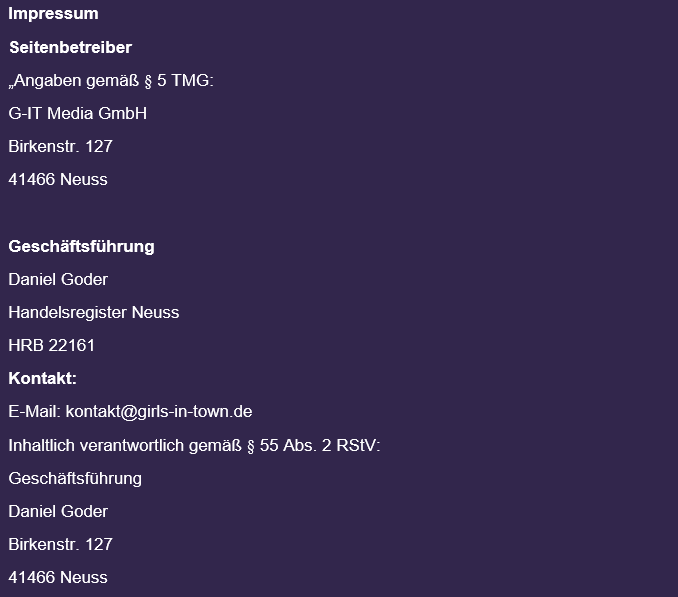
Task: Click Birkenstr. 127 in the RStV section
Action: point(60,544)
